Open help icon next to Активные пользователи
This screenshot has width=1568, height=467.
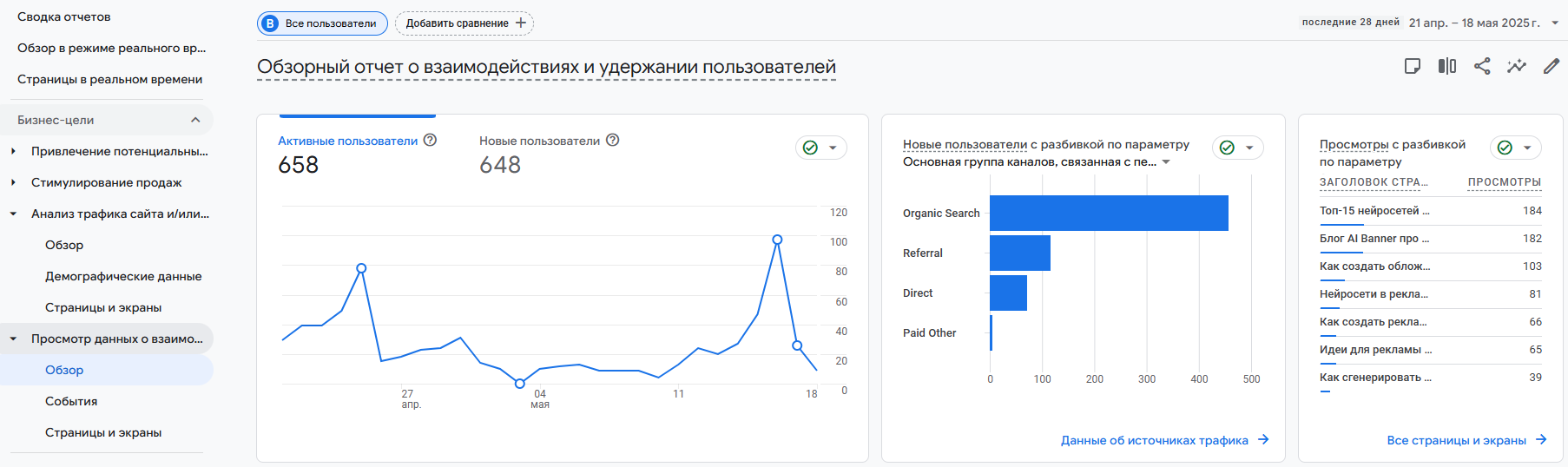430,140
